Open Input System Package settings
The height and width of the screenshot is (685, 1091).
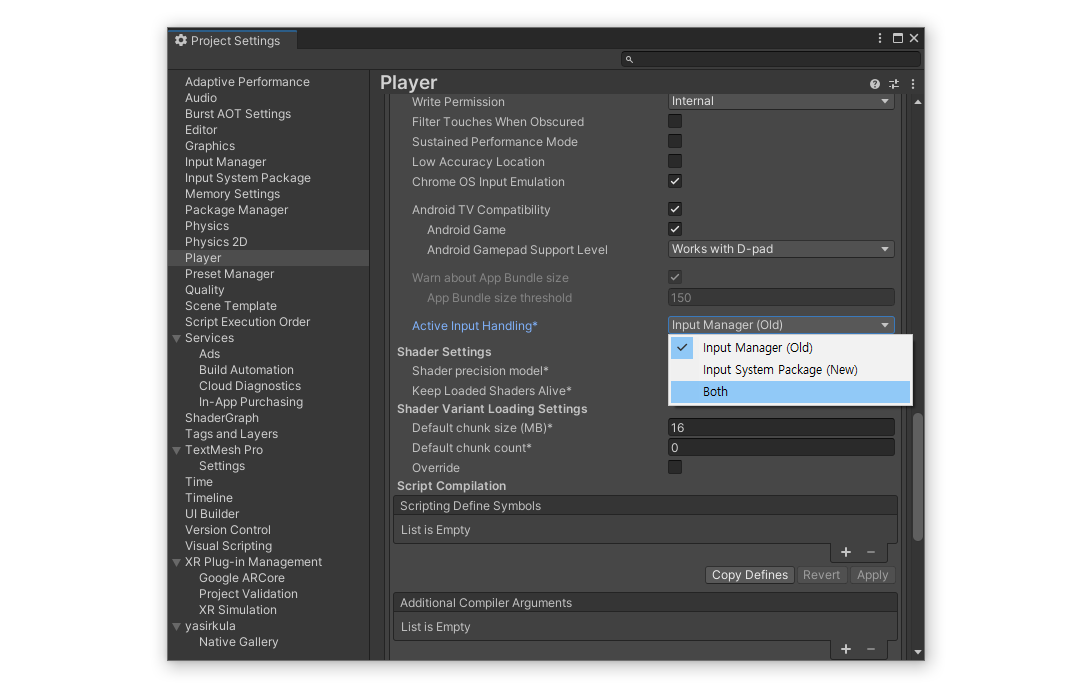[247, 178]
